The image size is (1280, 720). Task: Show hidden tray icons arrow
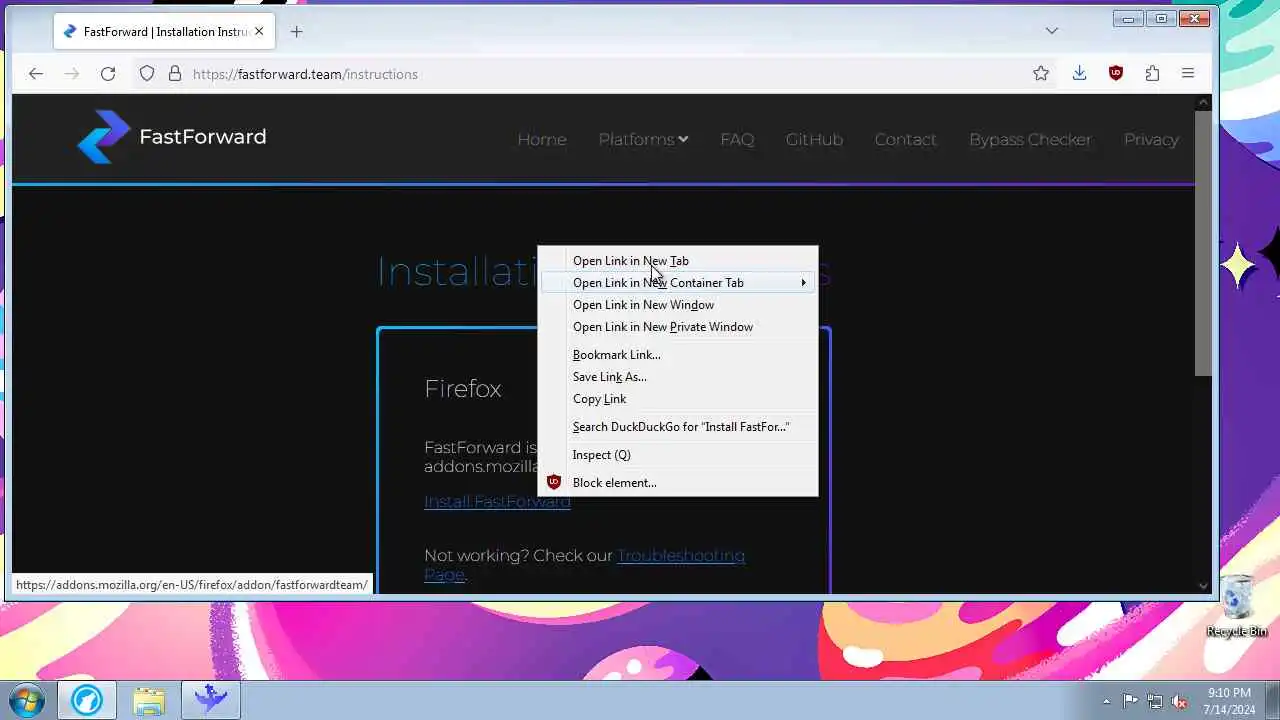(x=1106, y=701)
